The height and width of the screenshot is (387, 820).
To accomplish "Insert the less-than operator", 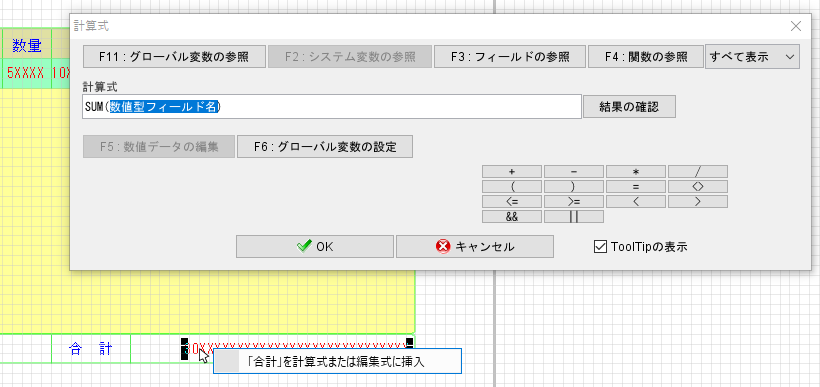I will (635, 202).
